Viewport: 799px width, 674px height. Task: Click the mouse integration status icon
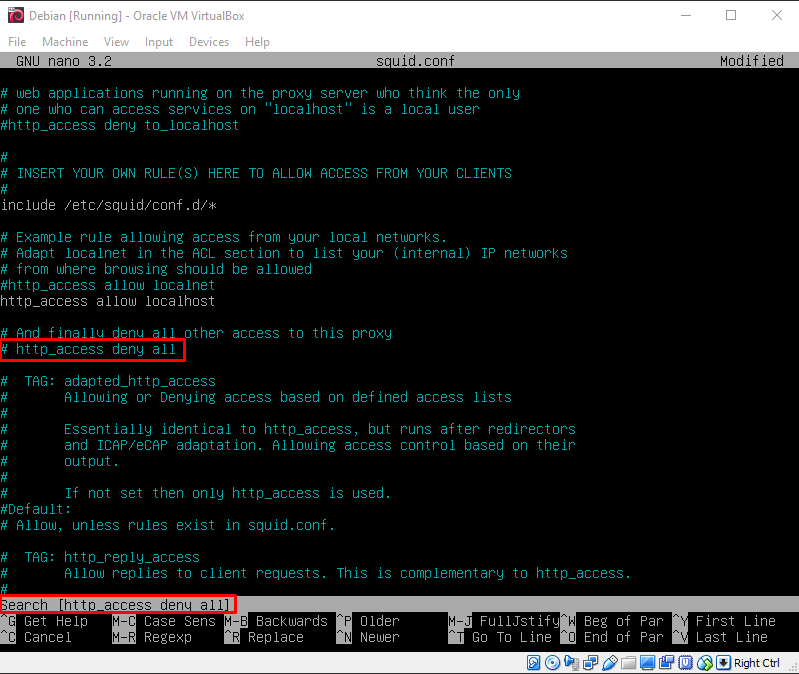[705, 662]
